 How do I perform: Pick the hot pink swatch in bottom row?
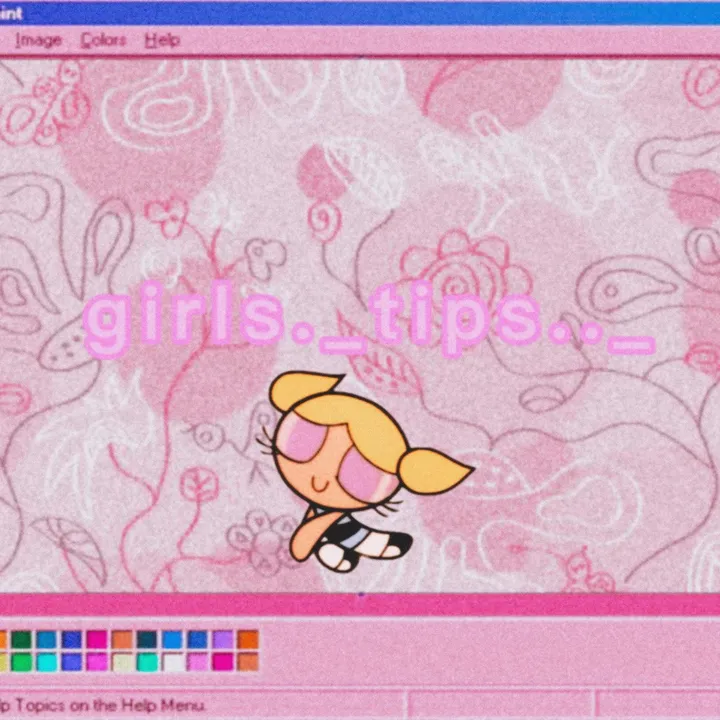tap(223, 662)
